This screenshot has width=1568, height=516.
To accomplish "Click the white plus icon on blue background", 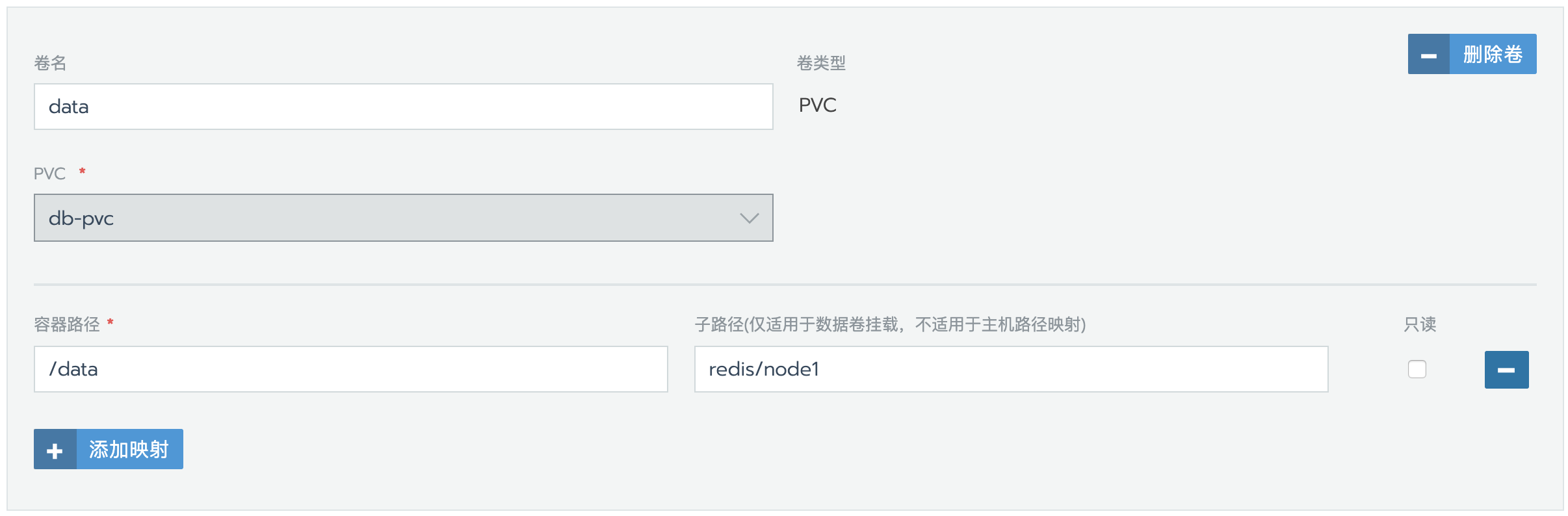I will (x=55, y=448).
